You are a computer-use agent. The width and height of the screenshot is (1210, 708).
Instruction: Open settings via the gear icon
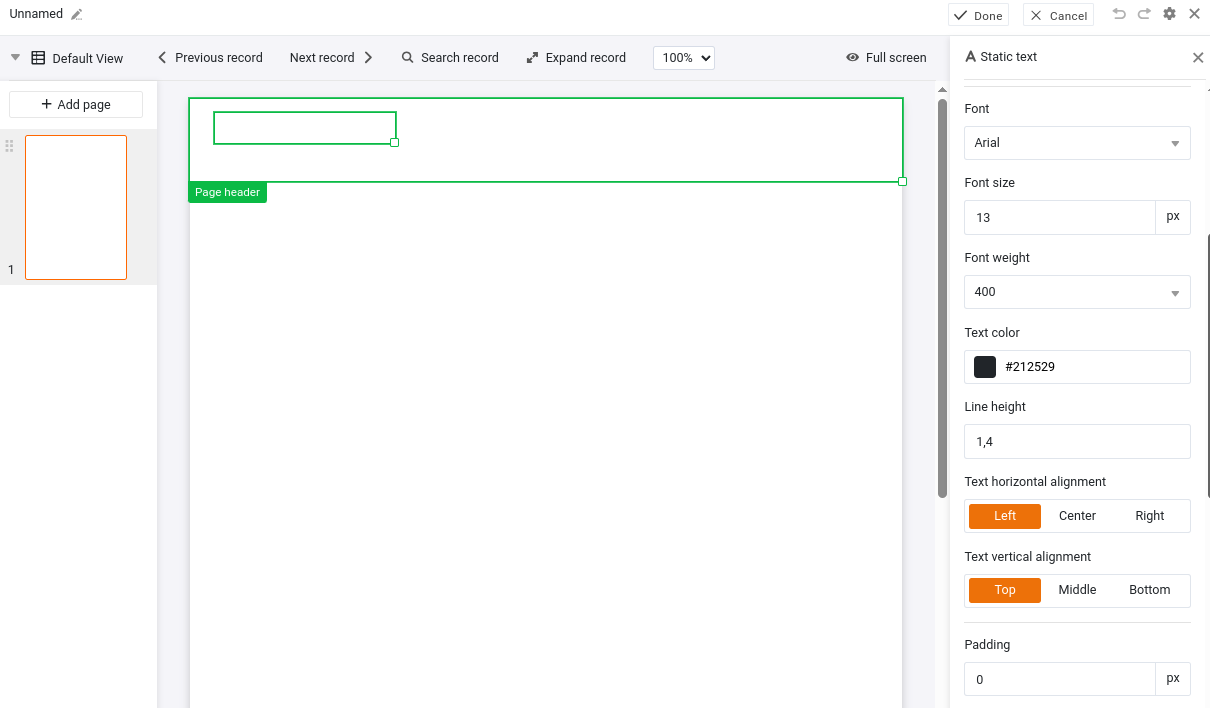pos(1169,14)
